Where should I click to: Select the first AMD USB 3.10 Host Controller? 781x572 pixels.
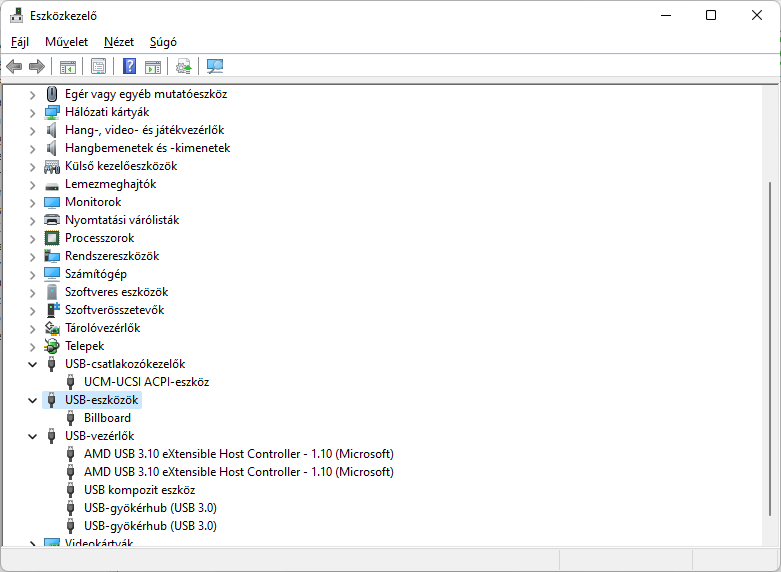(x=239, y=454)
